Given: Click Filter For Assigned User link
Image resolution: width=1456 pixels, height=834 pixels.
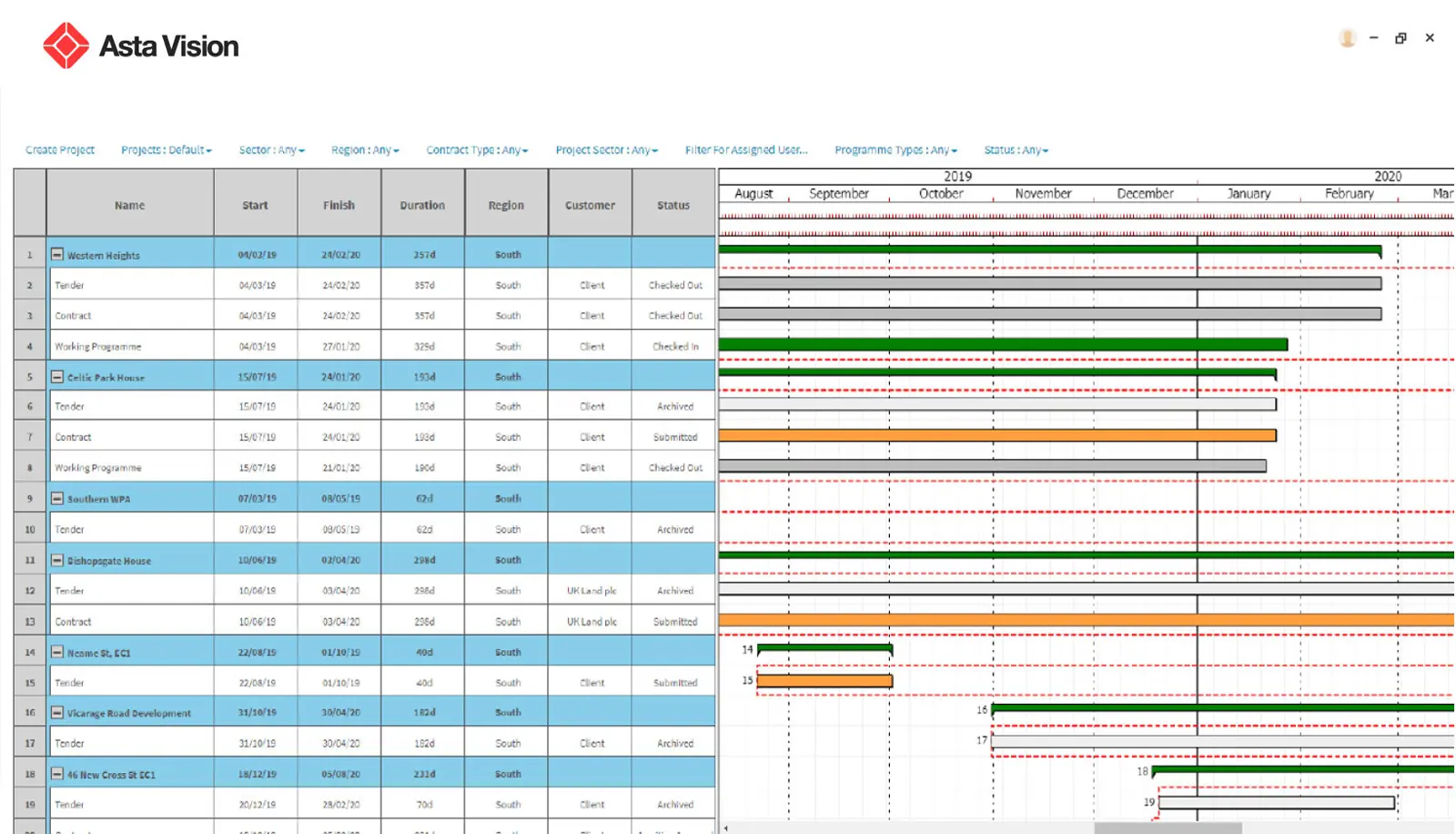Looking at the screenshot, I should click(746, 150).
